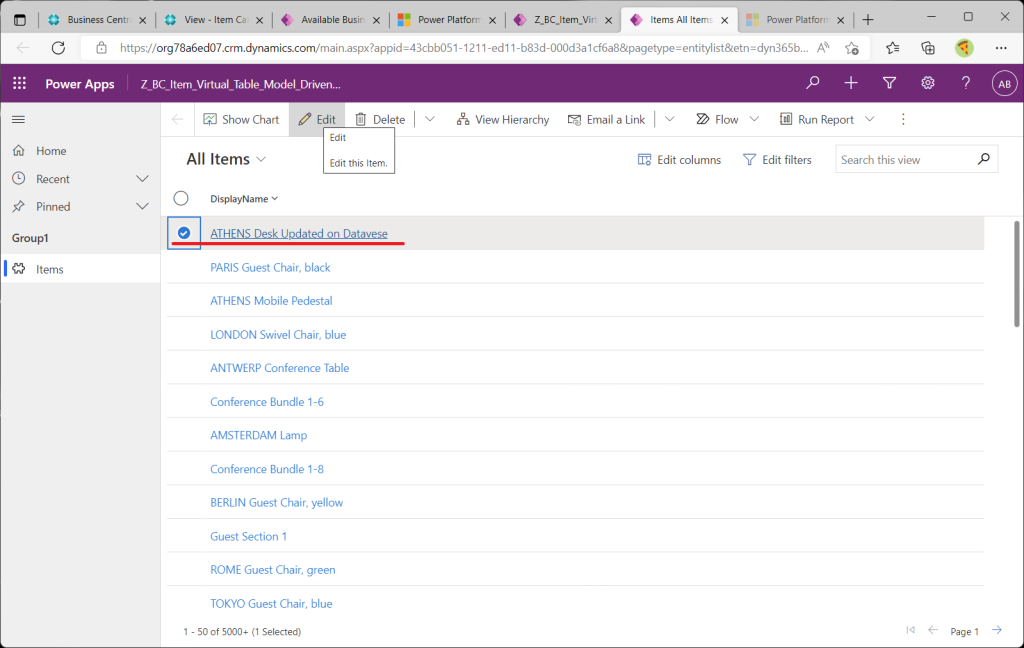Open browser Settings and more ellipsis

(x=1001, y=48)
